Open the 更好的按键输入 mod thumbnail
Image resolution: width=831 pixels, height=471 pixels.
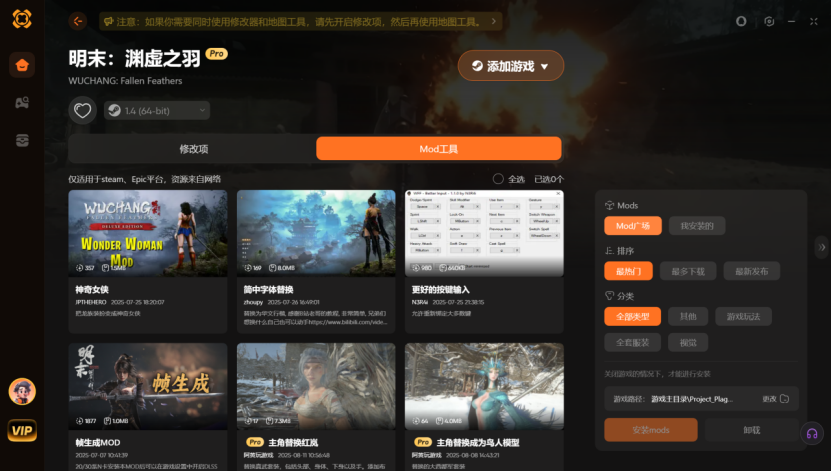point(484,233)
